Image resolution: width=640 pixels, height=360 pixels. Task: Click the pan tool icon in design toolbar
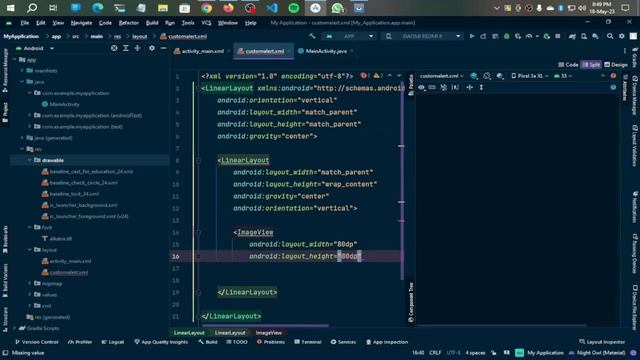(x=470, y=87)
